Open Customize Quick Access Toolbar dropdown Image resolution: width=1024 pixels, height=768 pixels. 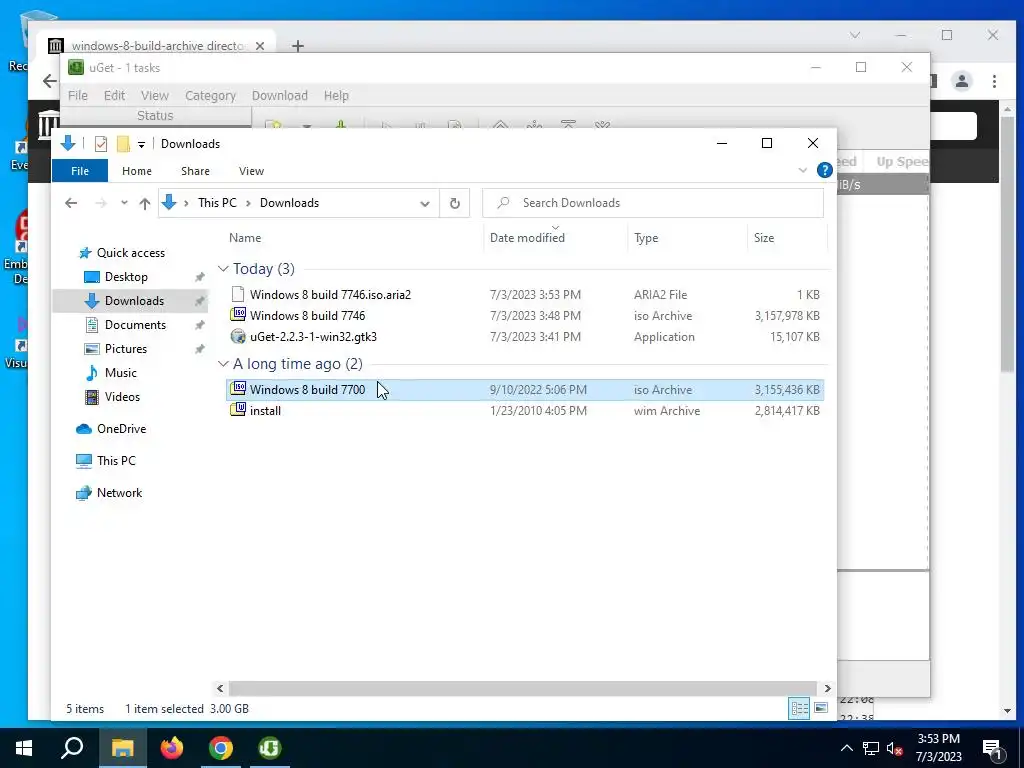click(141, 144)
